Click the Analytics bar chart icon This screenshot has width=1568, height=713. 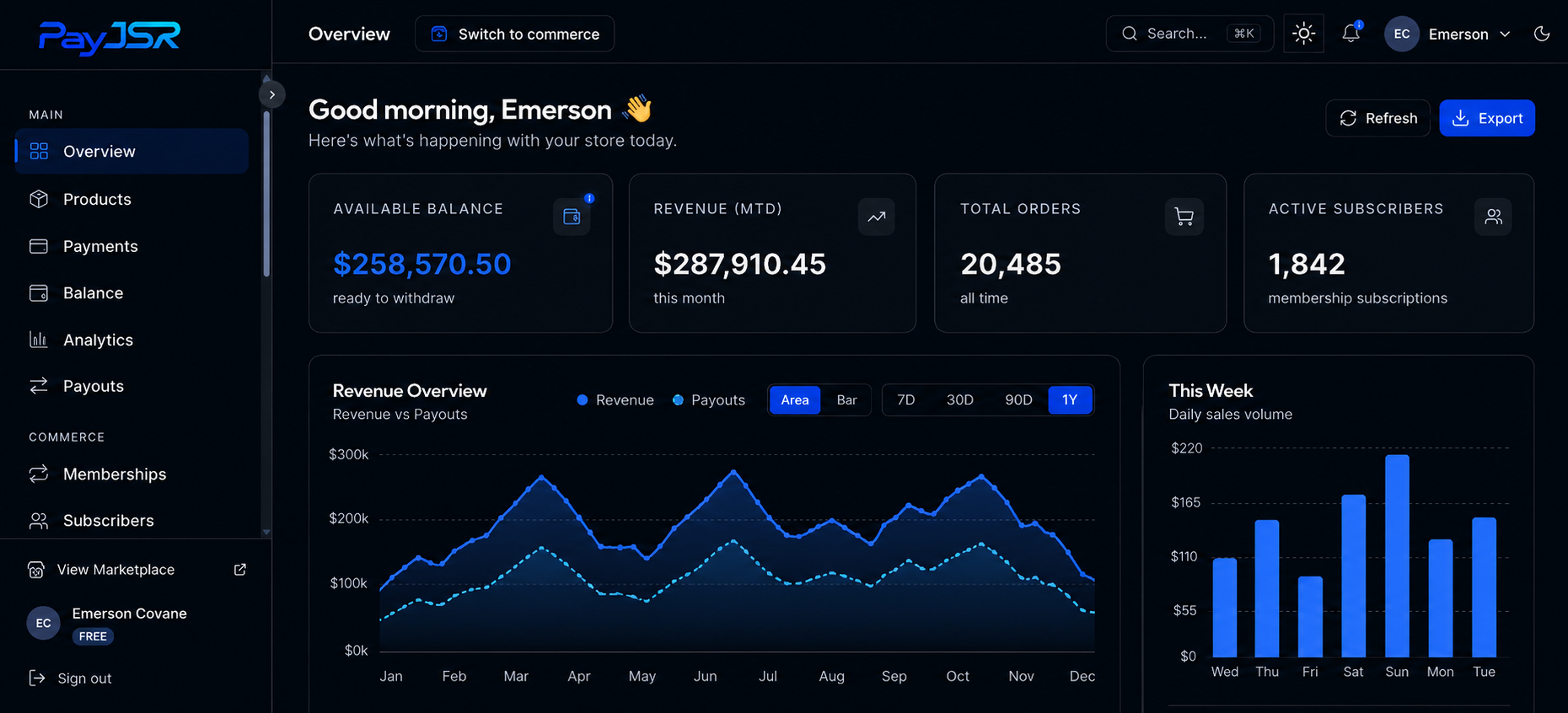point(39,340)
